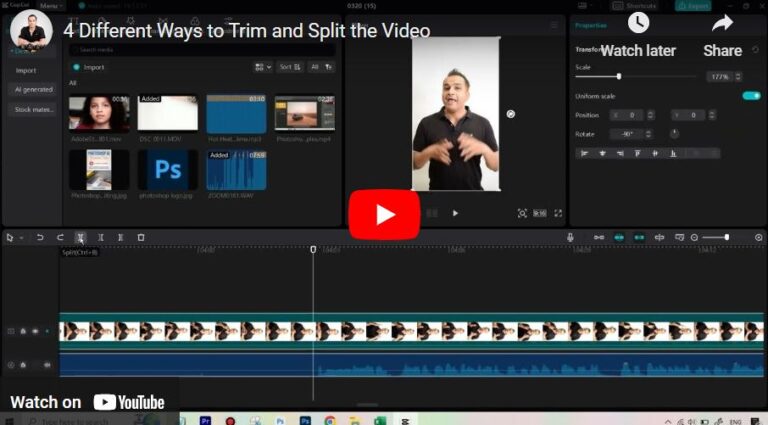Screen dimensions: 768x425
Task: Open the Import tab in the left sidebar
Action: (26, 71)
